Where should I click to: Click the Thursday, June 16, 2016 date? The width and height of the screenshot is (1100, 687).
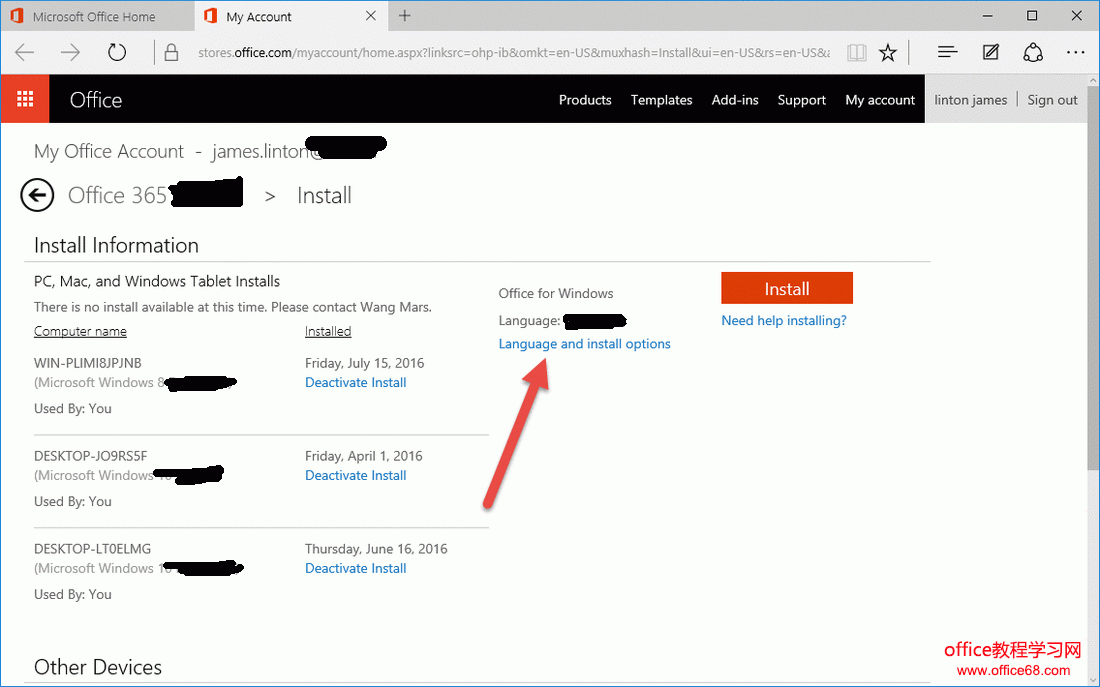(376, 549)
